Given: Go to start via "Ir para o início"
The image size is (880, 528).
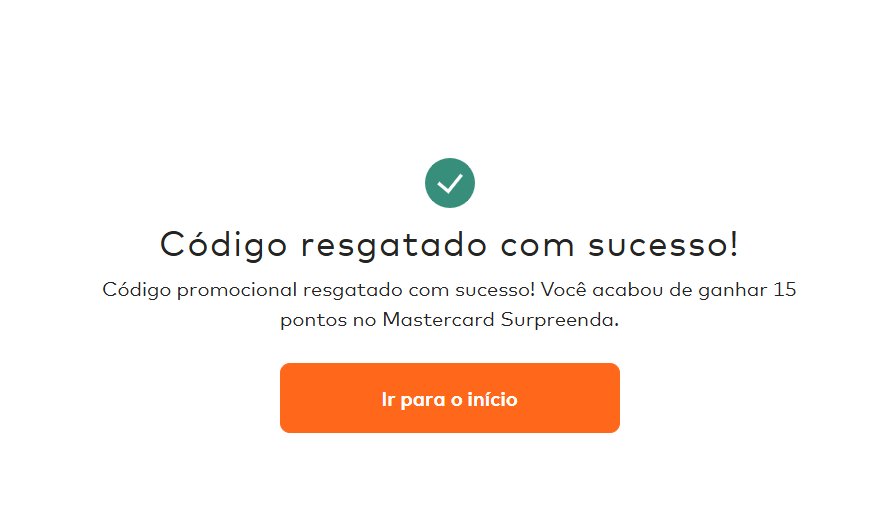Looking at the screenshot, I should [450, 398].
